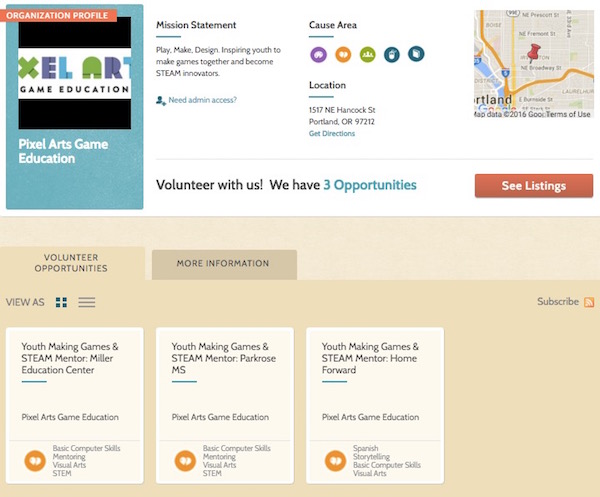
Task: Click Spanish skill on Home Forward card
Action: pos(365,448)
